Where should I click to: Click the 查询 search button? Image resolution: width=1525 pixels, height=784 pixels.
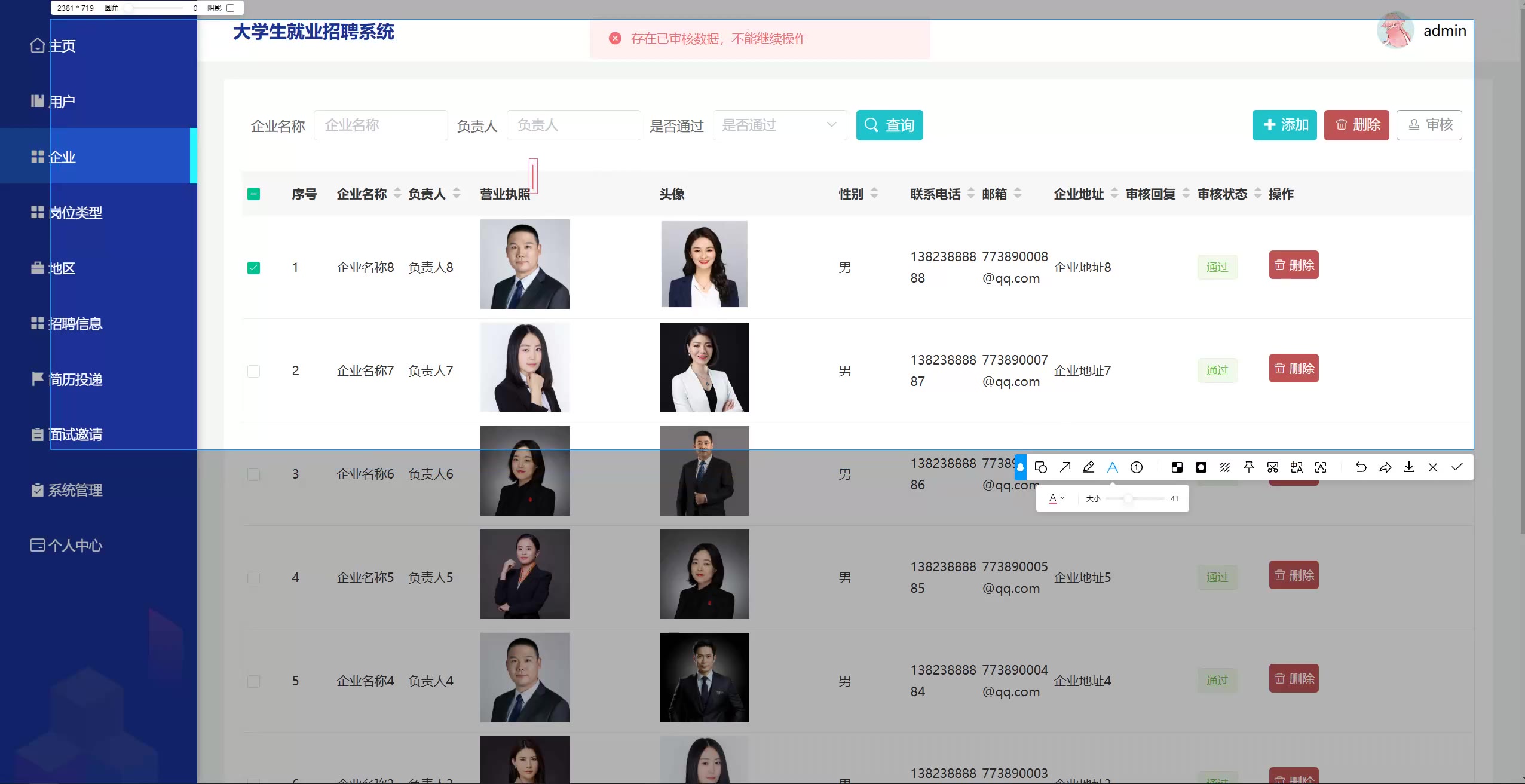[889, 125]
